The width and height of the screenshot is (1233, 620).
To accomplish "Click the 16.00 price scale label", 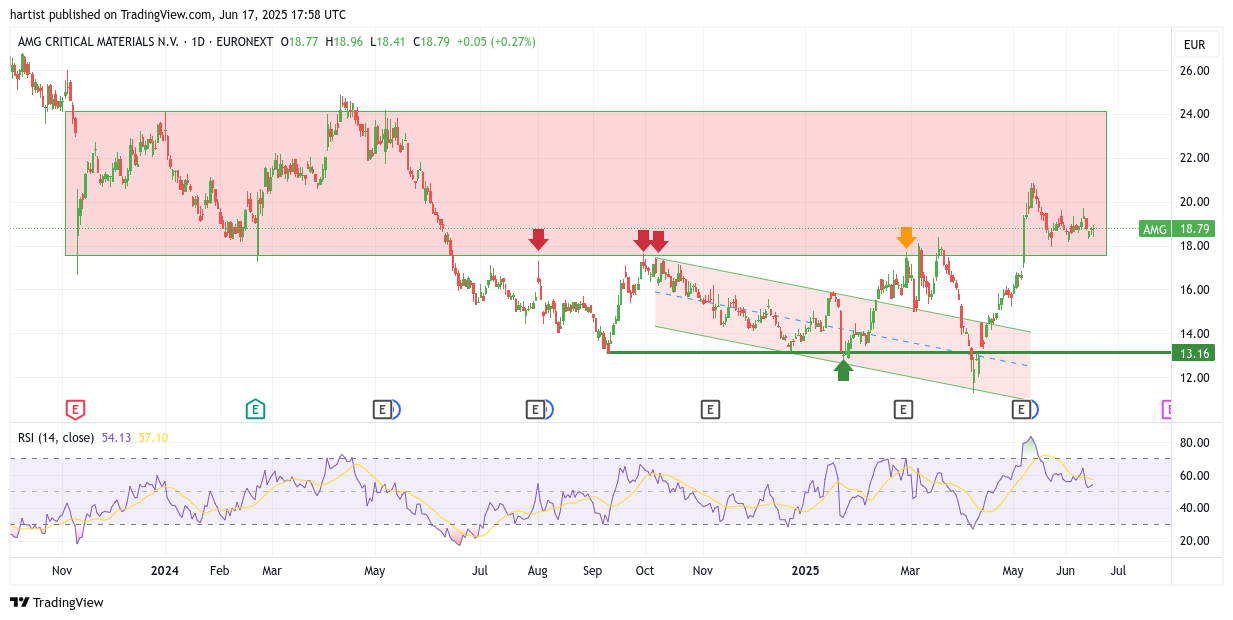I will 1194,290.
